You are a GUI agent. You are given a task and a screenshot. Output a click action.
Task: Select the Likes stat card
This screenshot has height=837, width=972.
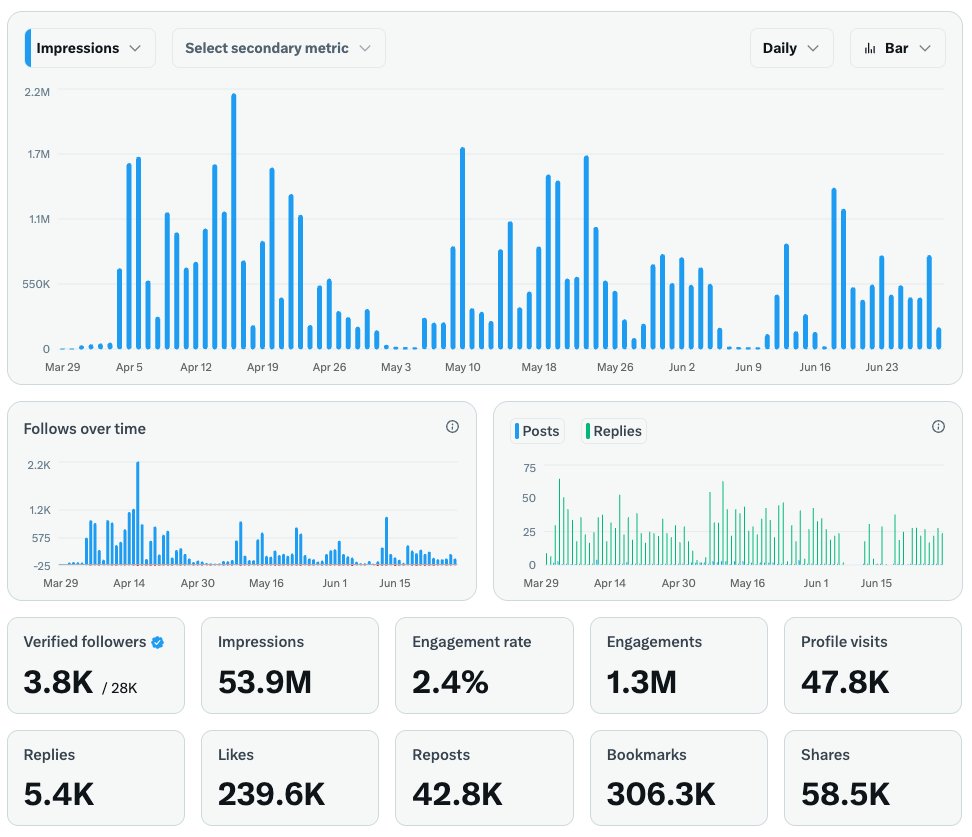pos(290,778)
